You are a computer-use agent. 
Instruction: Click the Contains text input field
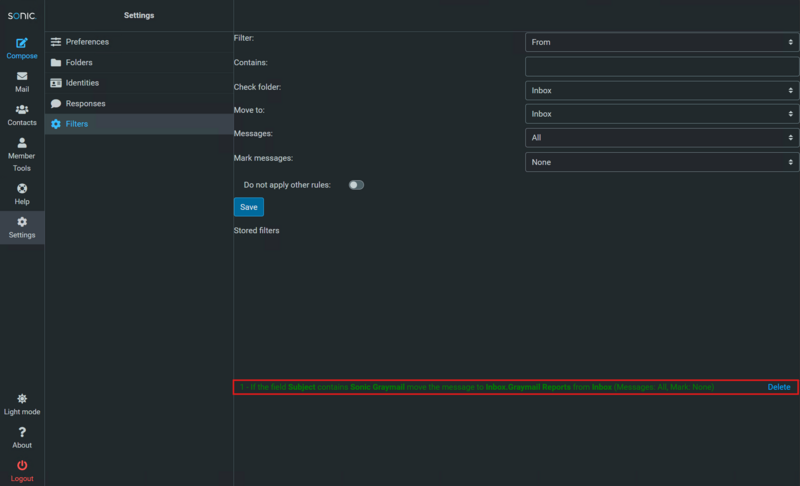pos(661,66)
